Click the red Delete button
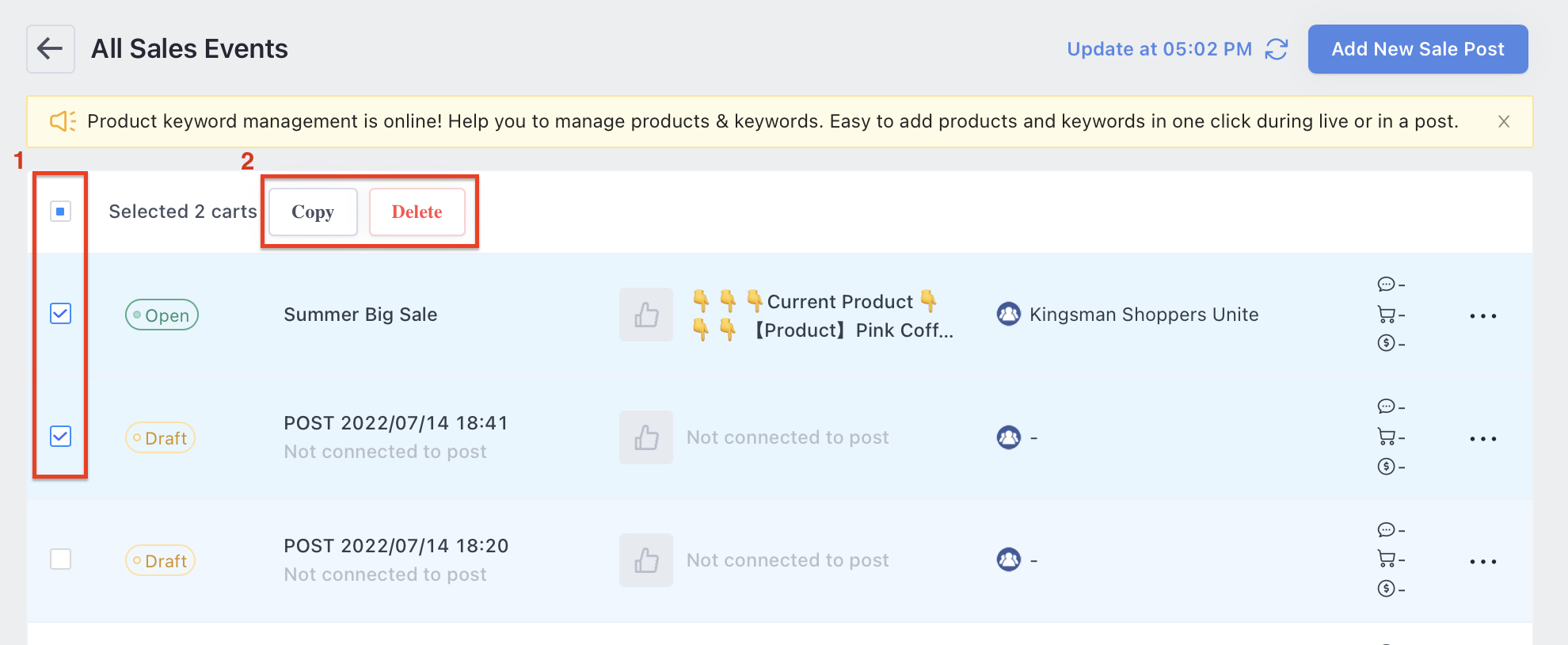The height and width of the screenshot is (645, 1568). (x=417, y=212)
